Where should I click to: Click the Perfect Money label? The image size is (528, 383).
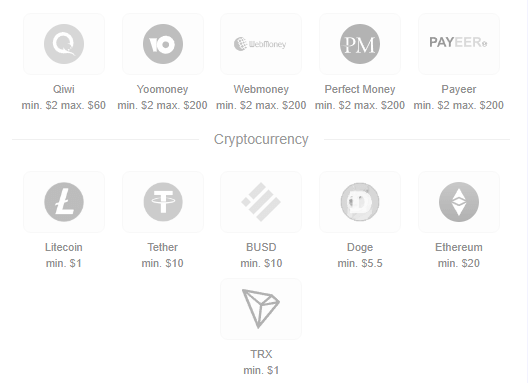360,89
